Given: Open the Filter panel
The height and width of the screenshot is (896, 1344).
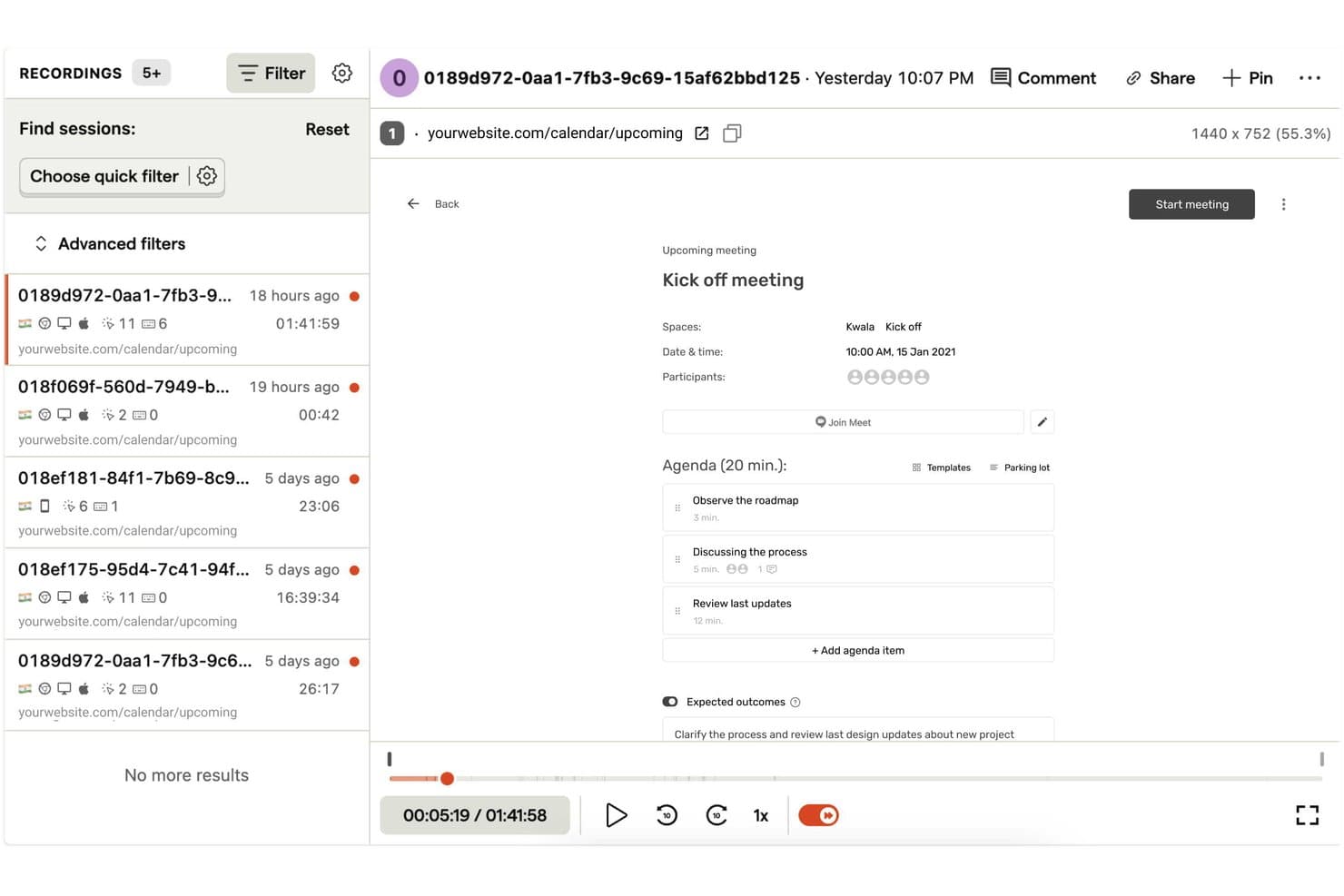Looking at the screenshot, I should [x=271, y=74].
